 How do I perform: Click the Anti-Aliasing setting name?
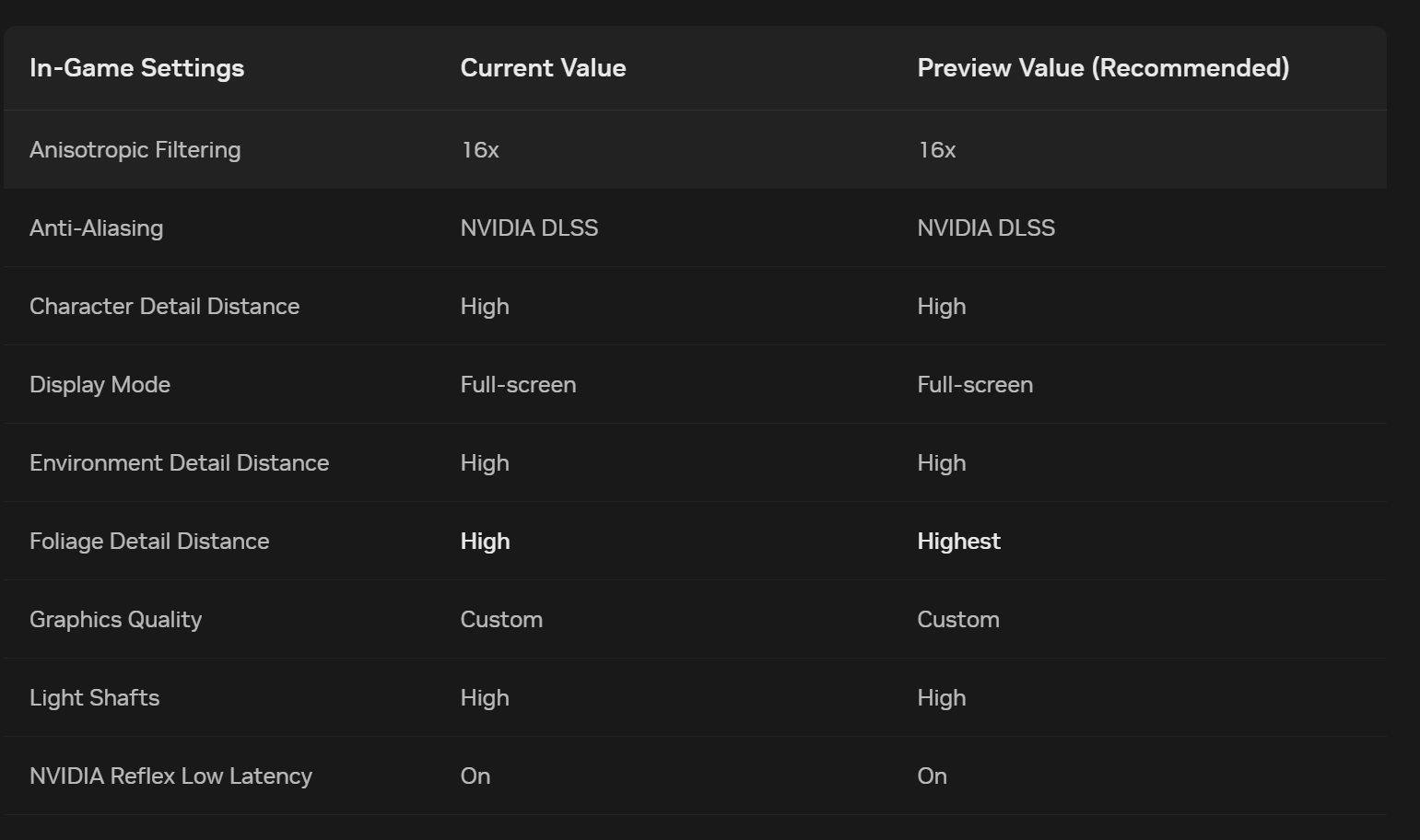(x=96, y=228)
